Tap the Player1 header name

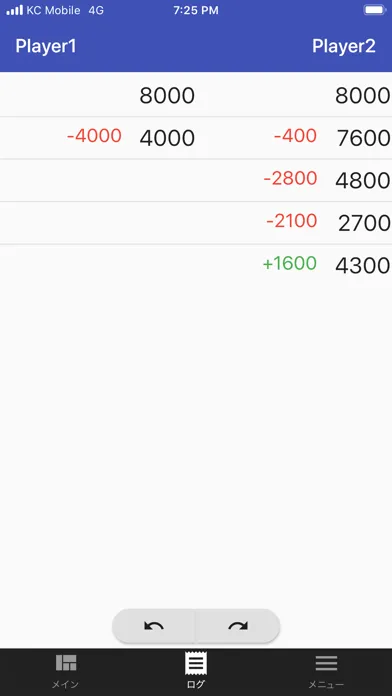[x=46, y=46]
